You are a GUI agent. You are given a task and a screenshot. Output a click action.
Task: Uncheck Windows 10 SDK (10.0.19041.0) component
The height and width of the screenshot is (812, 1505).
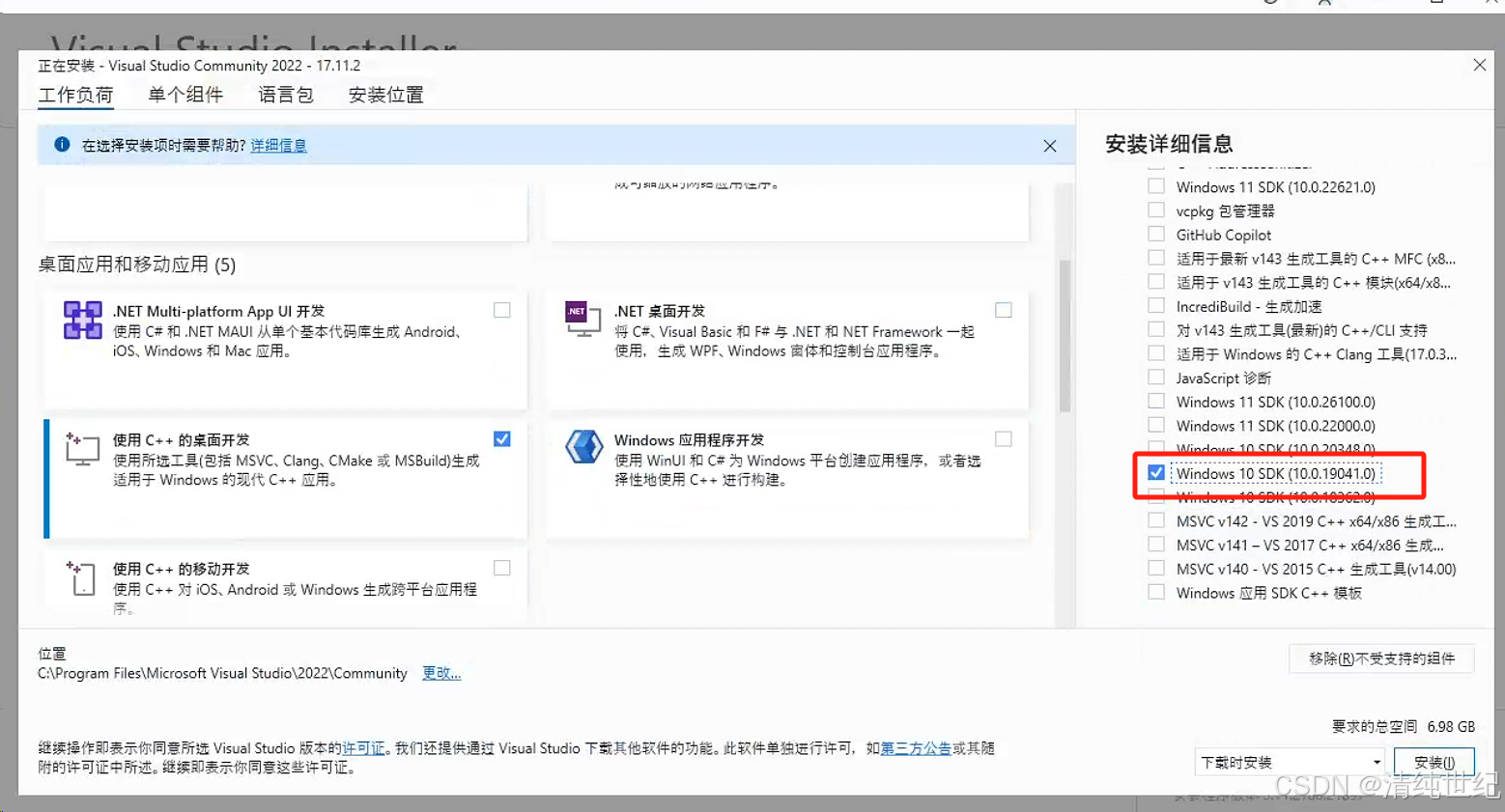(1156, 473)
